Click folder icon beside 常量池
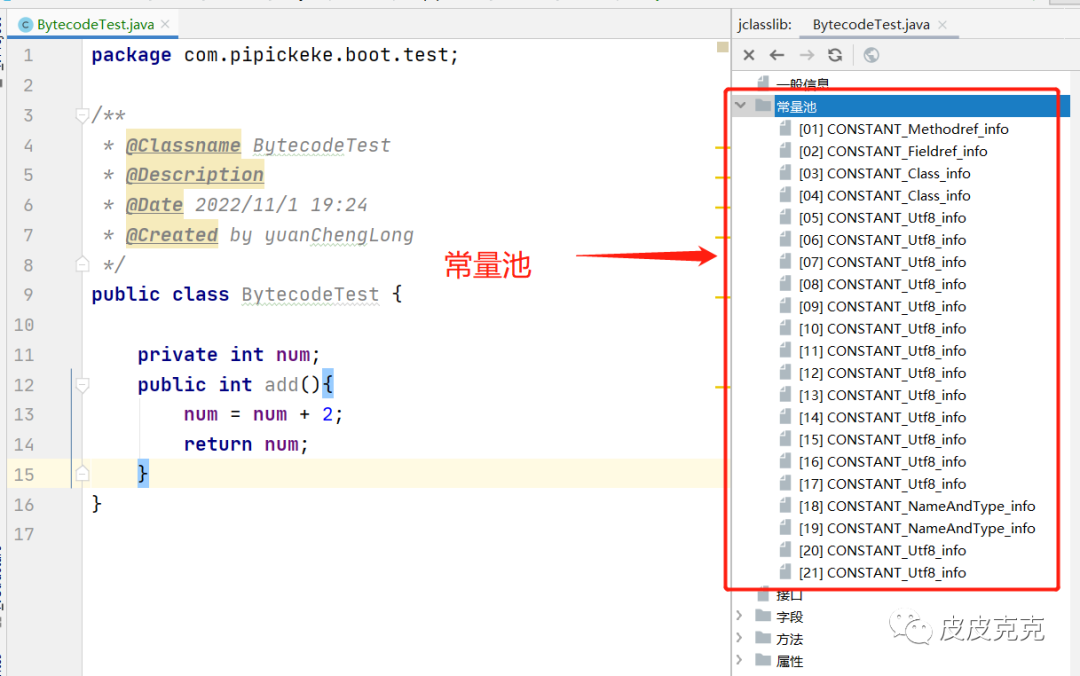This screenshot has width=1080, height=676. [762, 105]
